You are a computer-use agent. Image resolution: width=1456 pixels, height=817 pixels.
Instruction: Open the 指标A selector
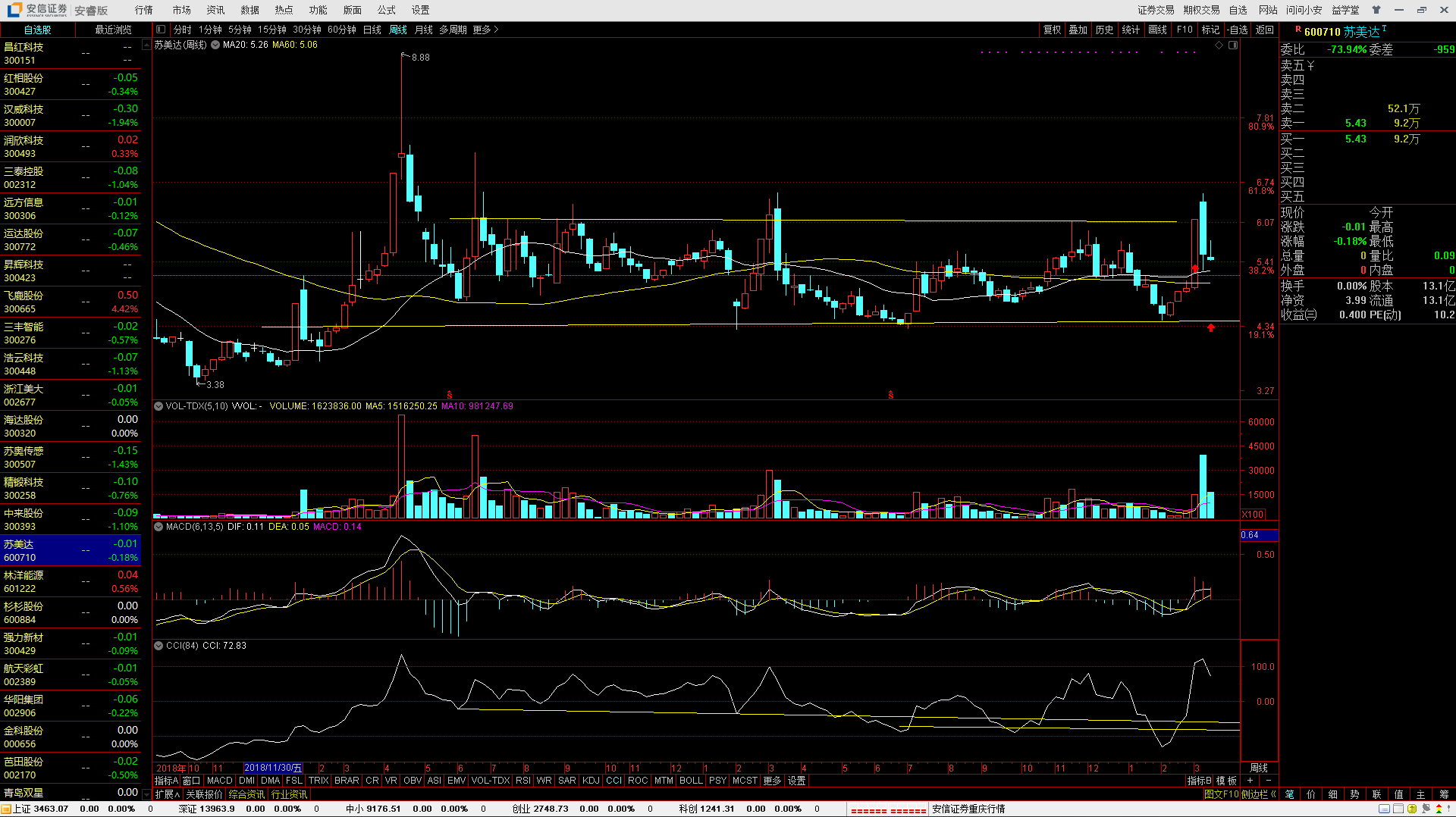(167, 781)
